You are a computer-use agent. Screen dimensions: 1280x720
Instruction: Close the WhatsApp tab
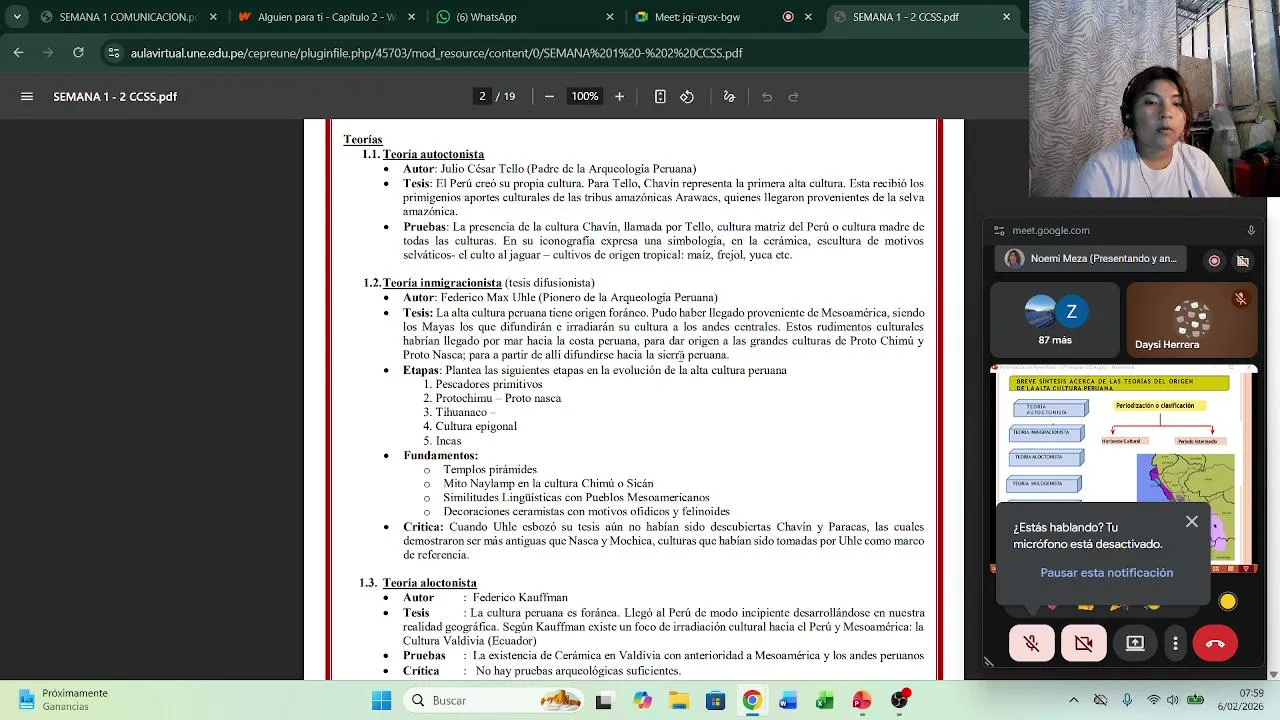click(x=610, y=17)
